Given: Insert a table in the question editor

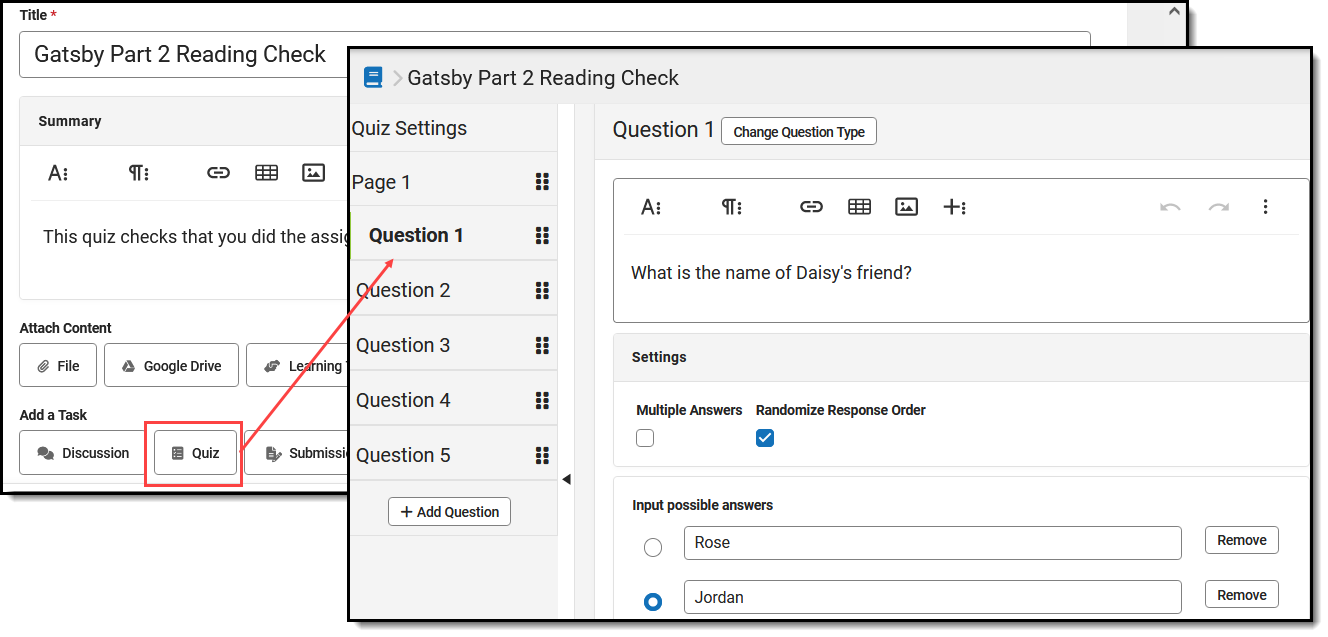Looking at the screenshot, I should 859,207.
